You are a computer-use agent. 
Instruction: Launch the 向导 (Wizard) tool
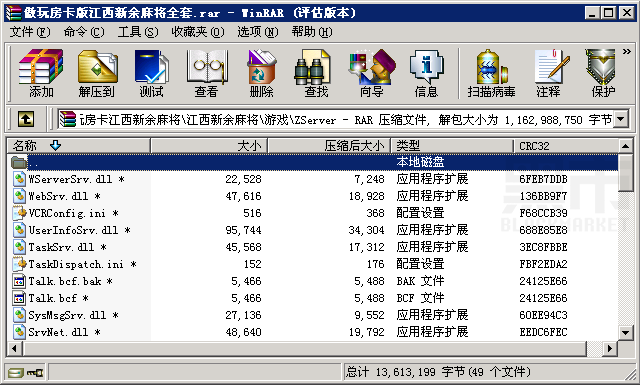click(x=371, y=73)
